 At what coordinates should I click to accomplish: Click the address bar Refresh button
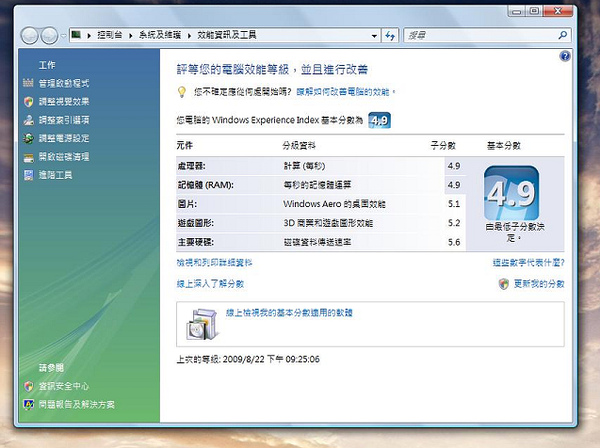tap(390, 36)
